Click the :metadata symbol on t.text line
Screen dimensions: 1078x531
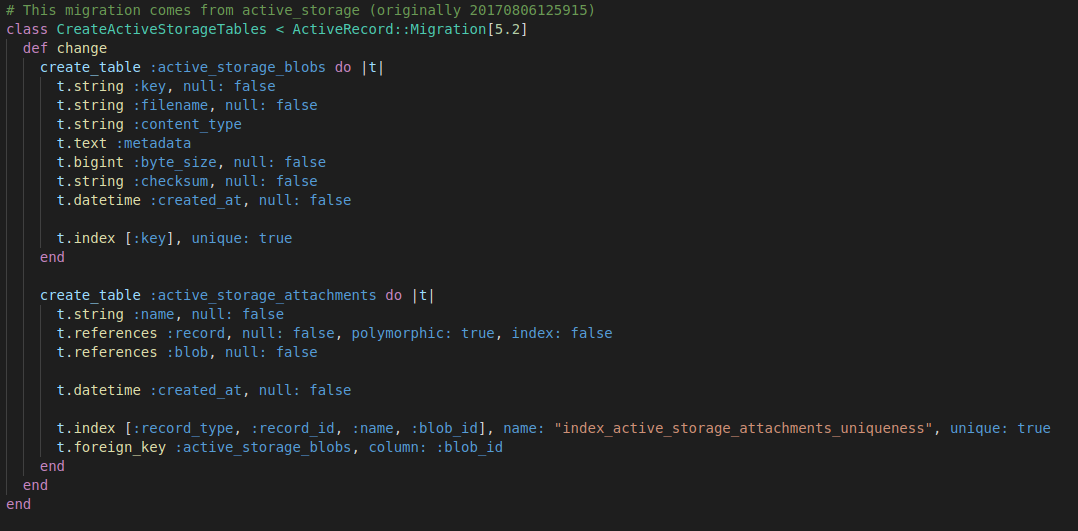153,143
